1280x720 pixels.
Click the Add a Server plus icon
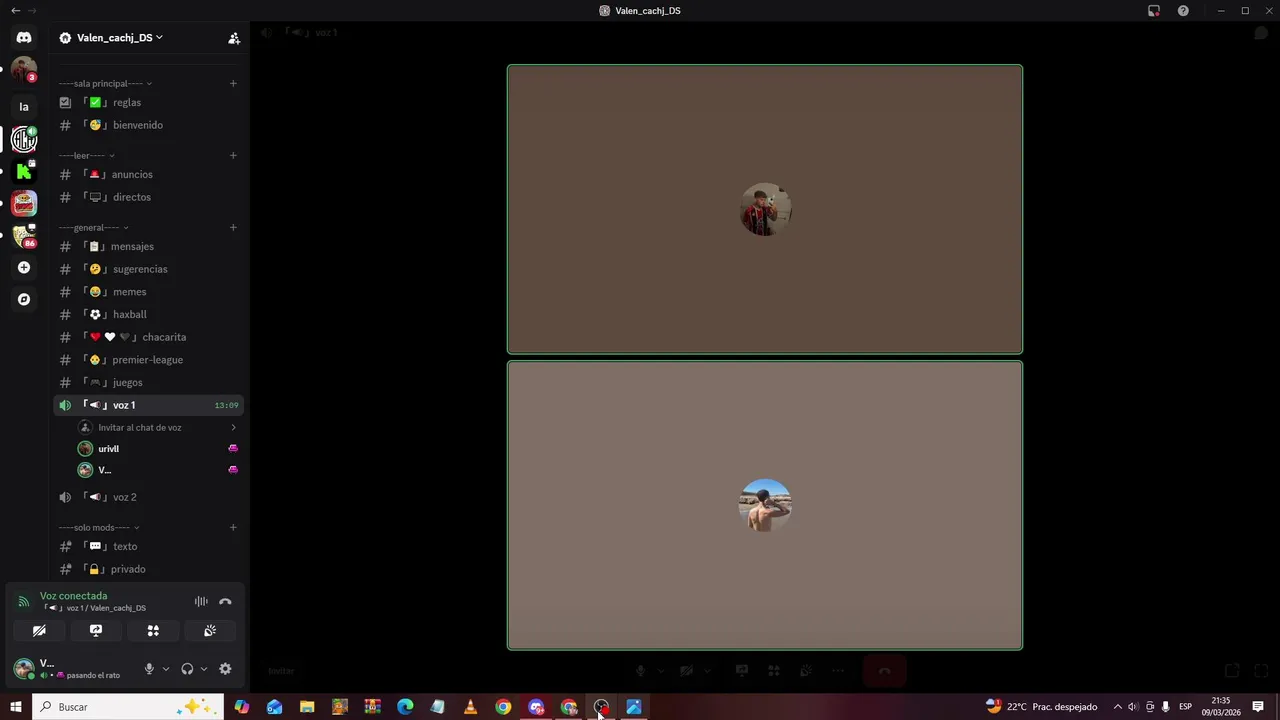coord(24,267)
